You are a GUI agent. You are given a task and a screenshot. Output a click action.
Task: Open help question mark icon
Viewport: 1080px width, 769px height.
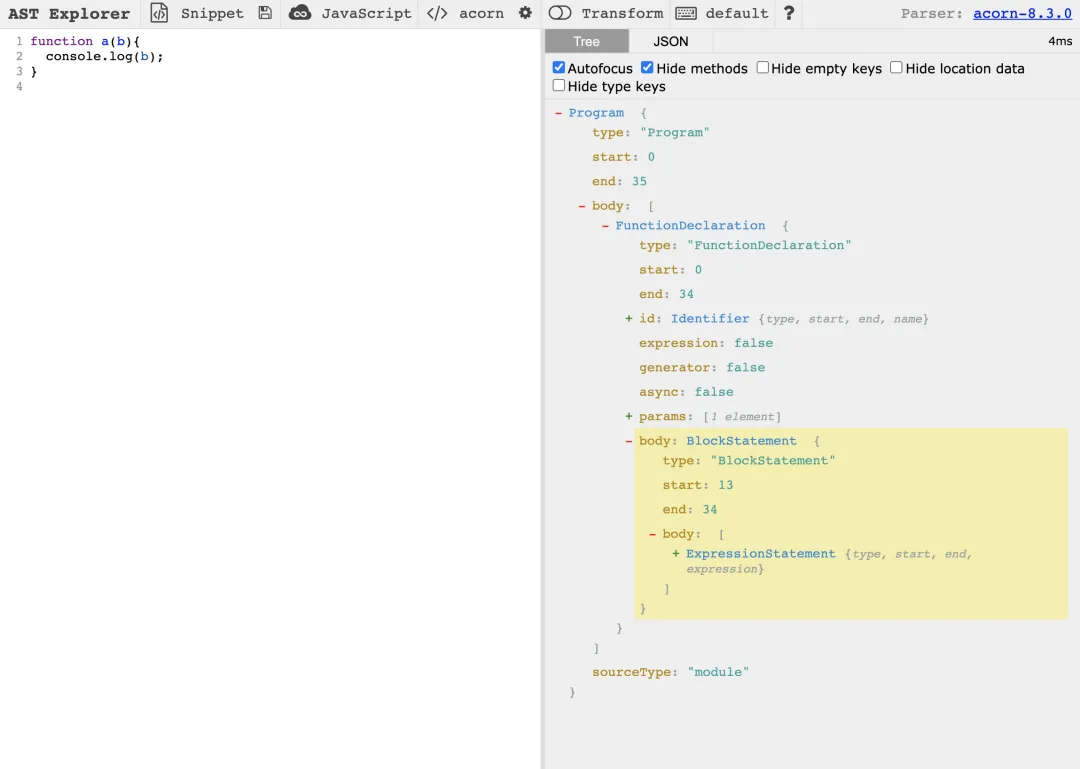[789, 13]
